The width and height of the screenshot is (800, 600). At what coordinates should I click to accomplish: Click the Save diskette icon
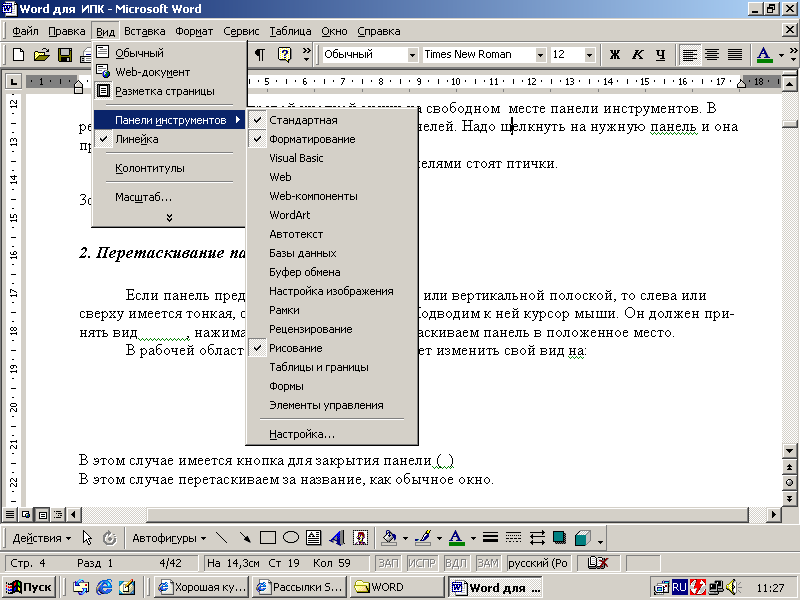(x=65, y=54)
